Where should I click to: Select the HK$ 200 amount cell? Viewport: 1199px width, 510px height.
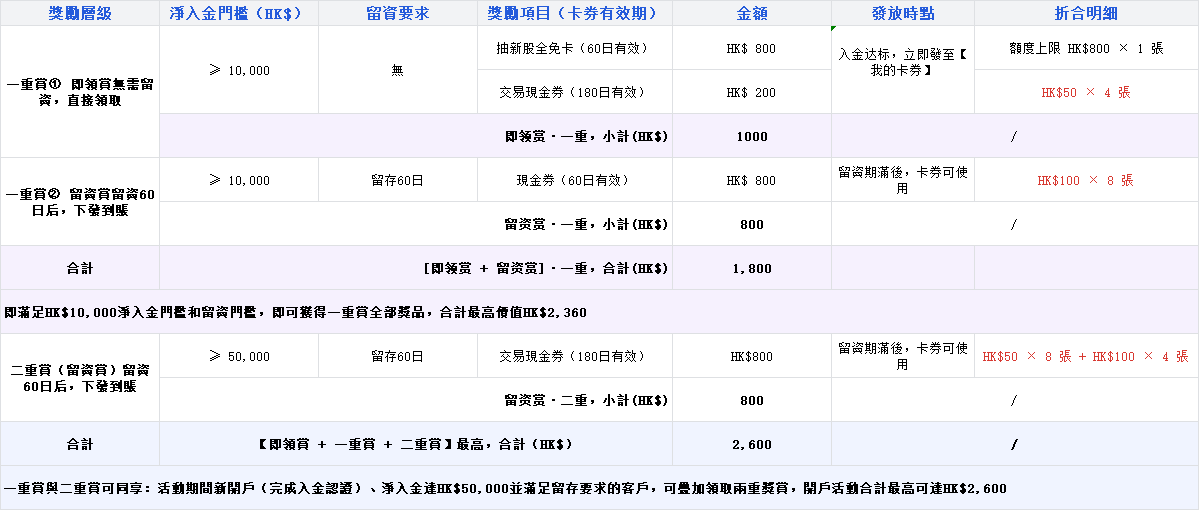click(752, 92)
